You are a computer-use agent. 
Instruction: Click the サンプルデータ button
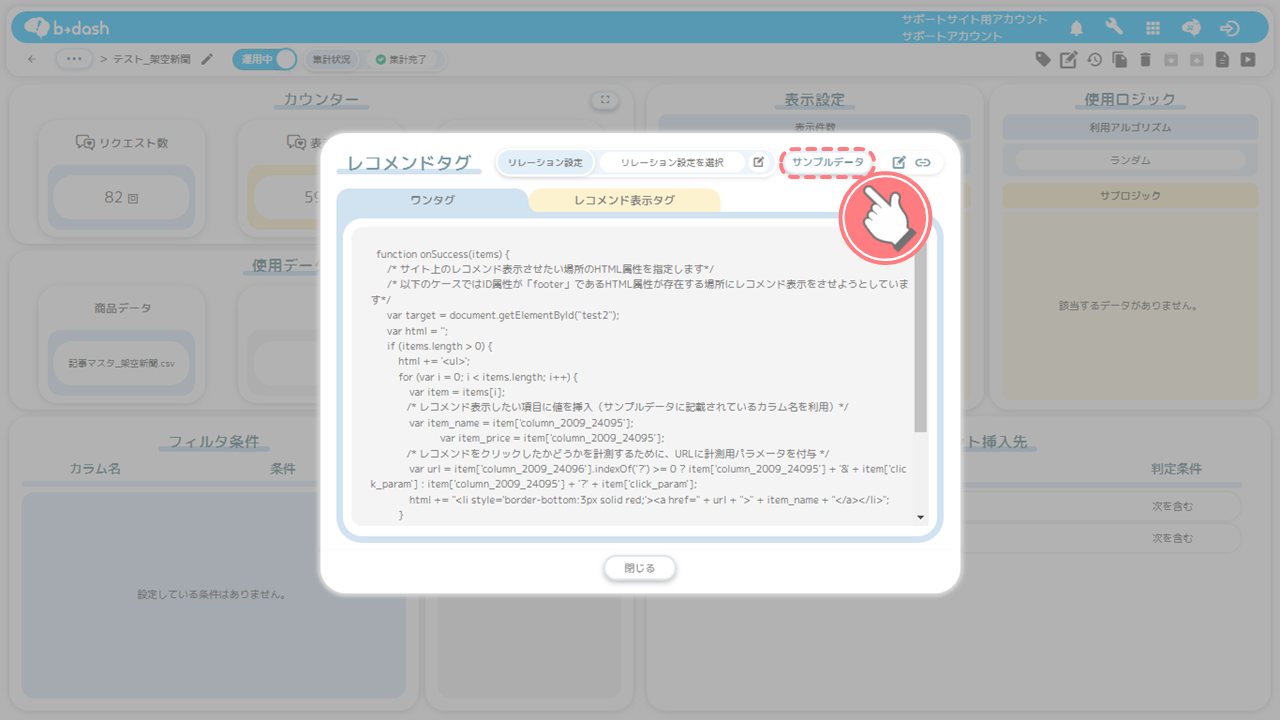click(x=828, y=162)
